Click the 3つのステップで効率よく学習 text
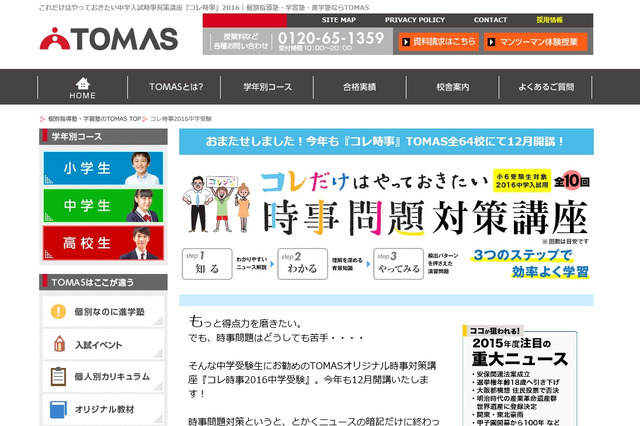The height and width of the screenshot is (426, 640). (x=531, y=264)
